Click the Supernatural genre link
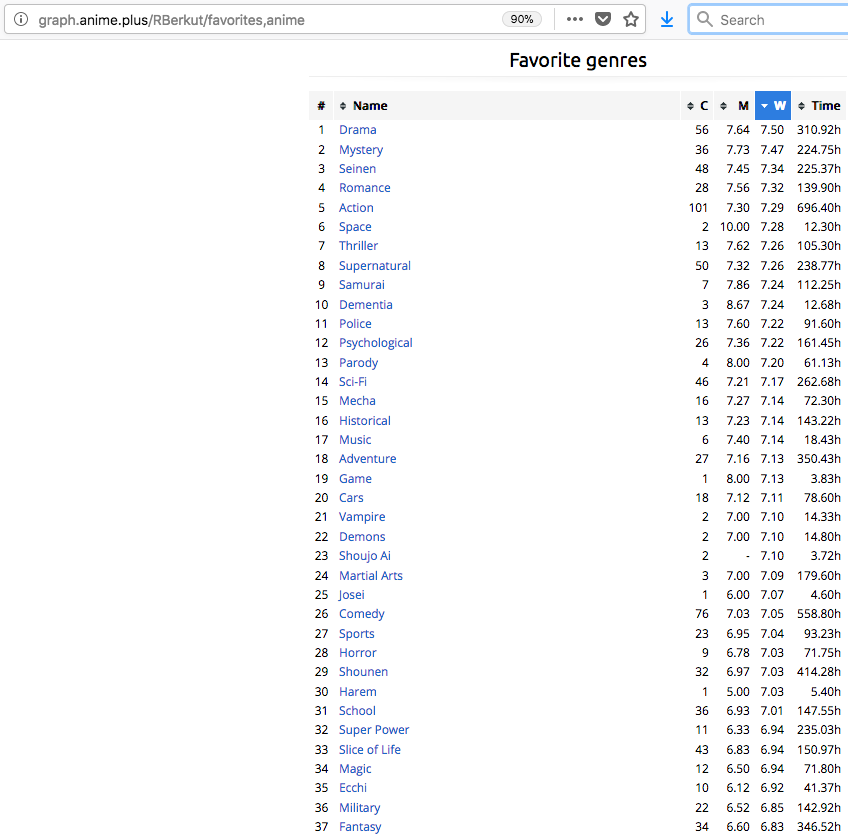 [x=374, y=266]
